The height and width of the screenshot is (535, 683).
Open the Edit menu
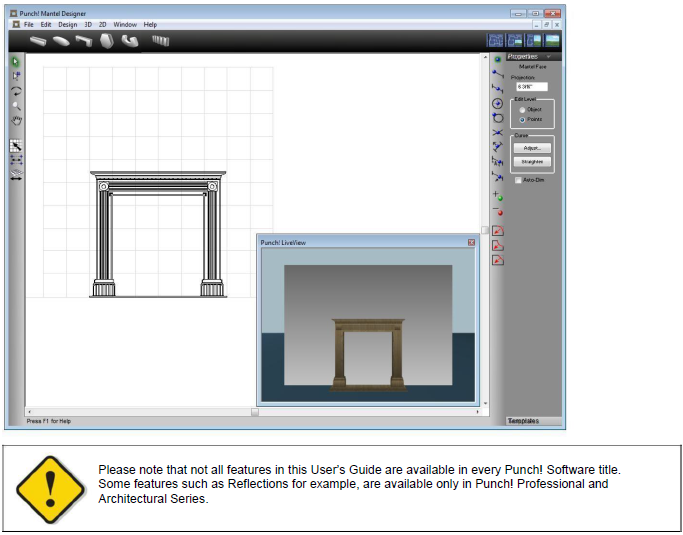[46, 25]
